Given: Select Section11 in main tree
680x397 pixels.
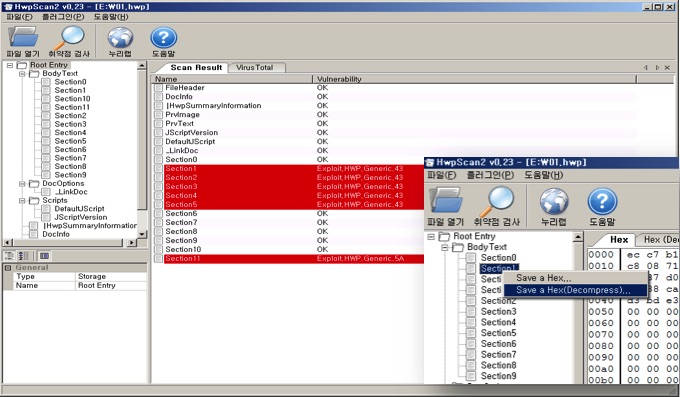Looking at the screenshot, I should [72, 107].
